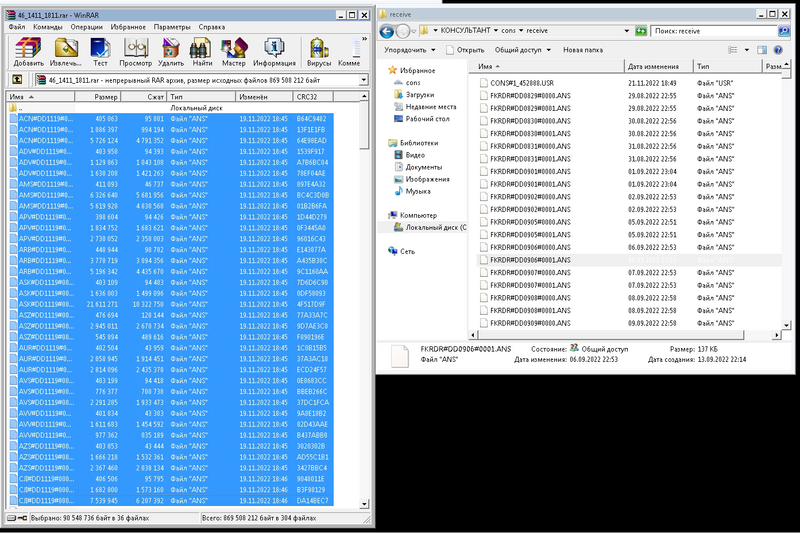Open the Команды menu
Screen dimensions: 800x533
click(x=47, y=27)
